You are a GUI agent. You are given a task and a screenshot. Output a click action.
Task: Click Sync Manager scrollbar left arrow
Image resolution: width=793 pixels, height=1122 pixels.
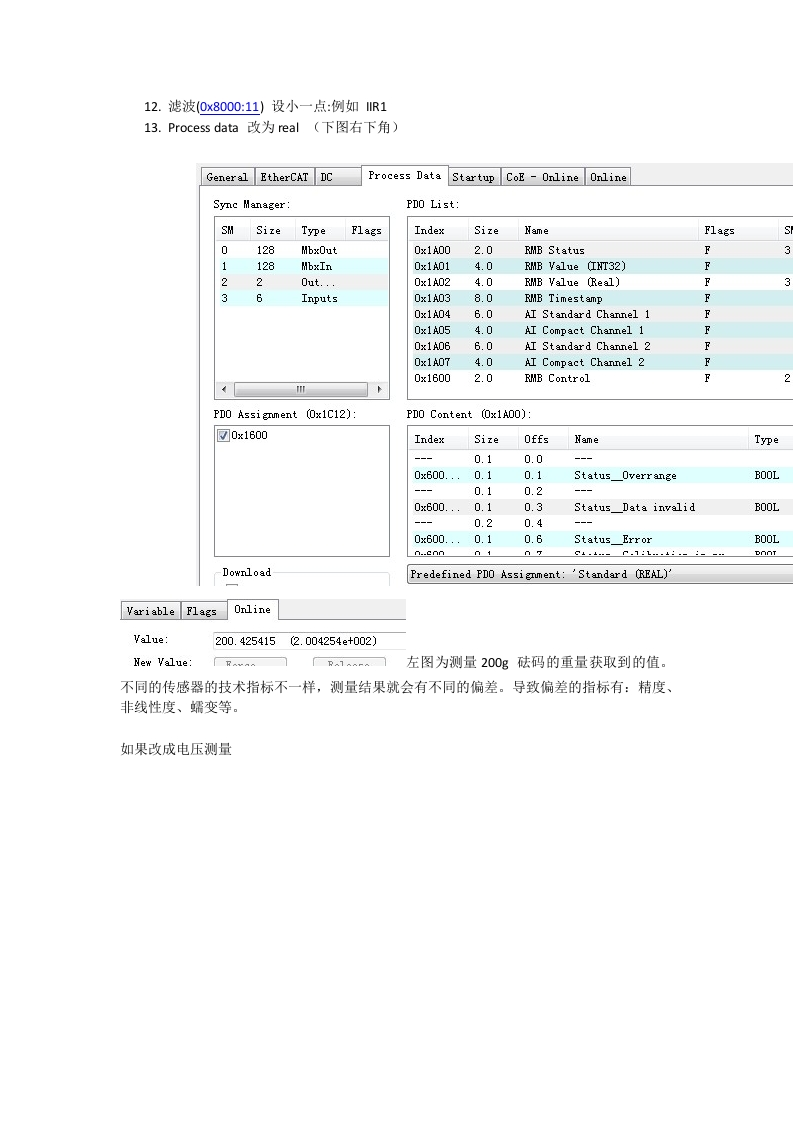223,389
